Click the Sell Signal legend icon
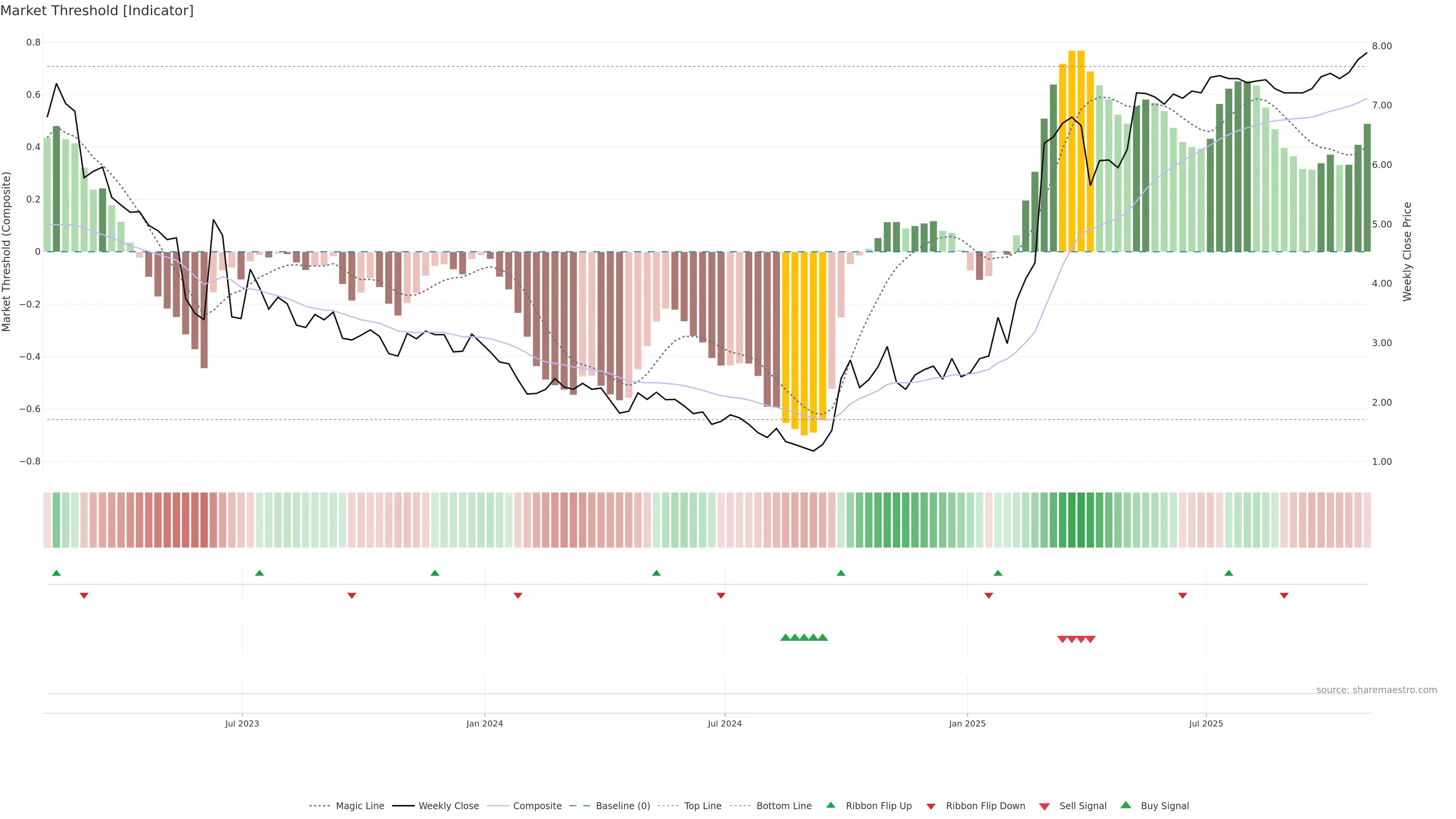Viewport: 1456px width, 819px height. coord(1045,806)
